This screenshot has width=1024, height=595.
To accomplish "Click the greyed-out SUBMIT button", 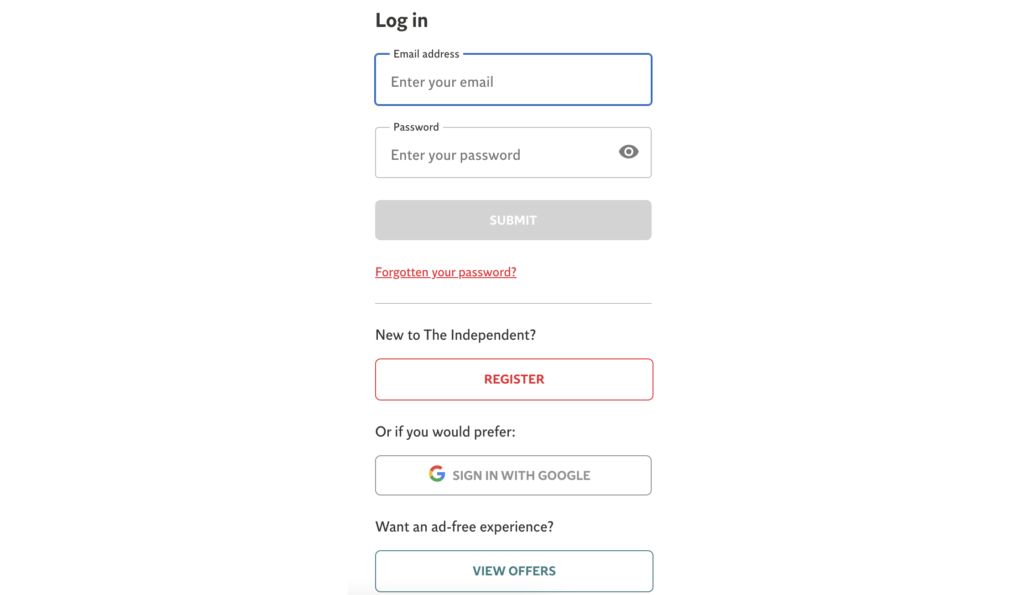I will (513, 220).
